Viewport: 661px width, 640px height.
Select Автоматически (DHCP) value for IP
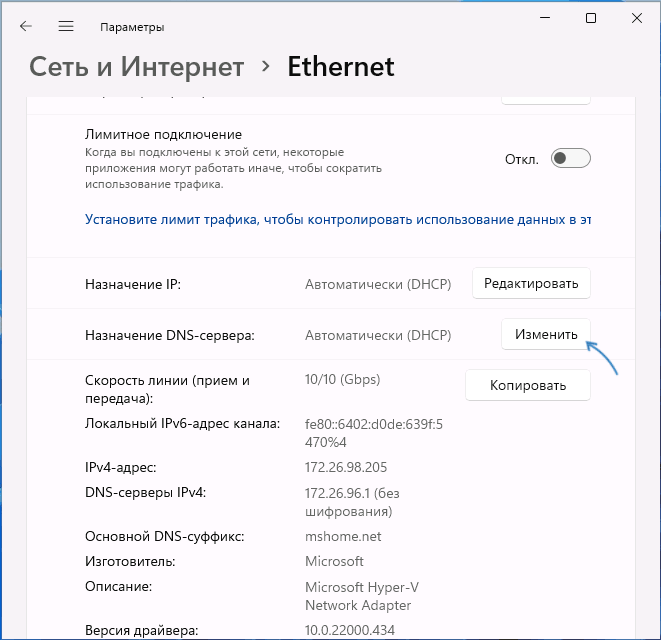(378, 284)
